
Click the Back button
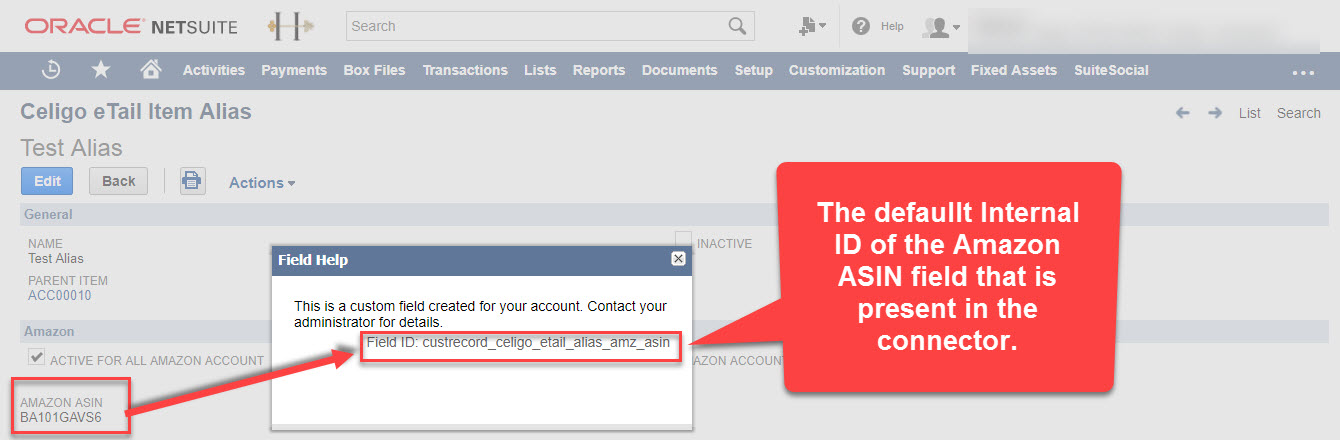(x=119, y=181)
